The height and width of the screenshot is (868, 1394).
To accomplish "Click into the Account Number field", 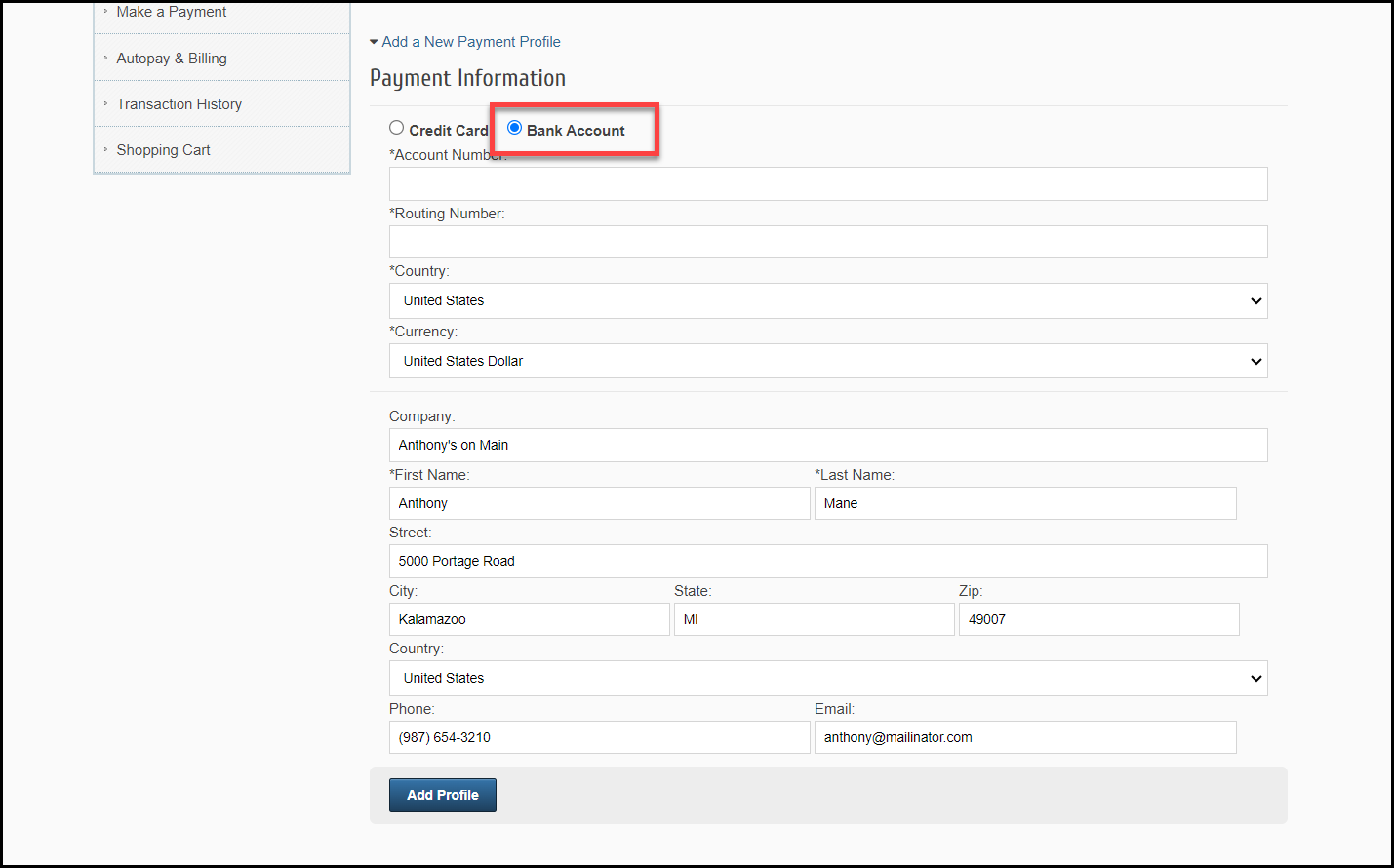I will (x=828, y=183).
